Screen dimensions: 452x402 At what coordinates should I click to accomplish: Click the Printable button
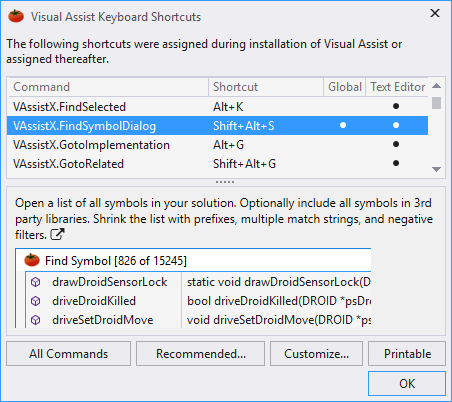[407, 354]
